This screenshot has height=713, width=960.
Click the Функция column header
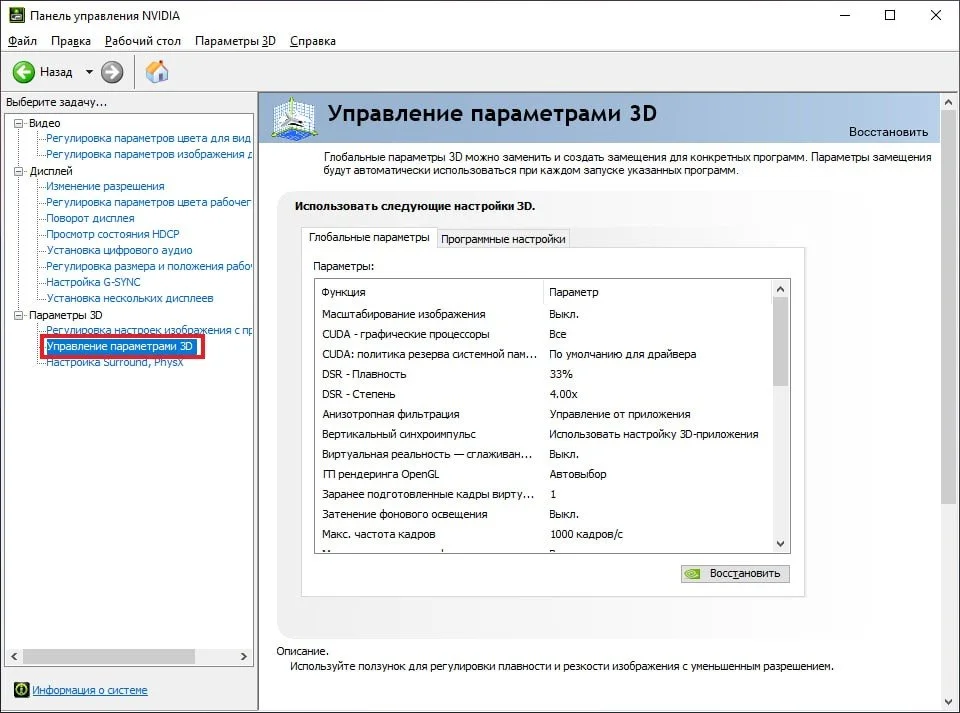429,292
